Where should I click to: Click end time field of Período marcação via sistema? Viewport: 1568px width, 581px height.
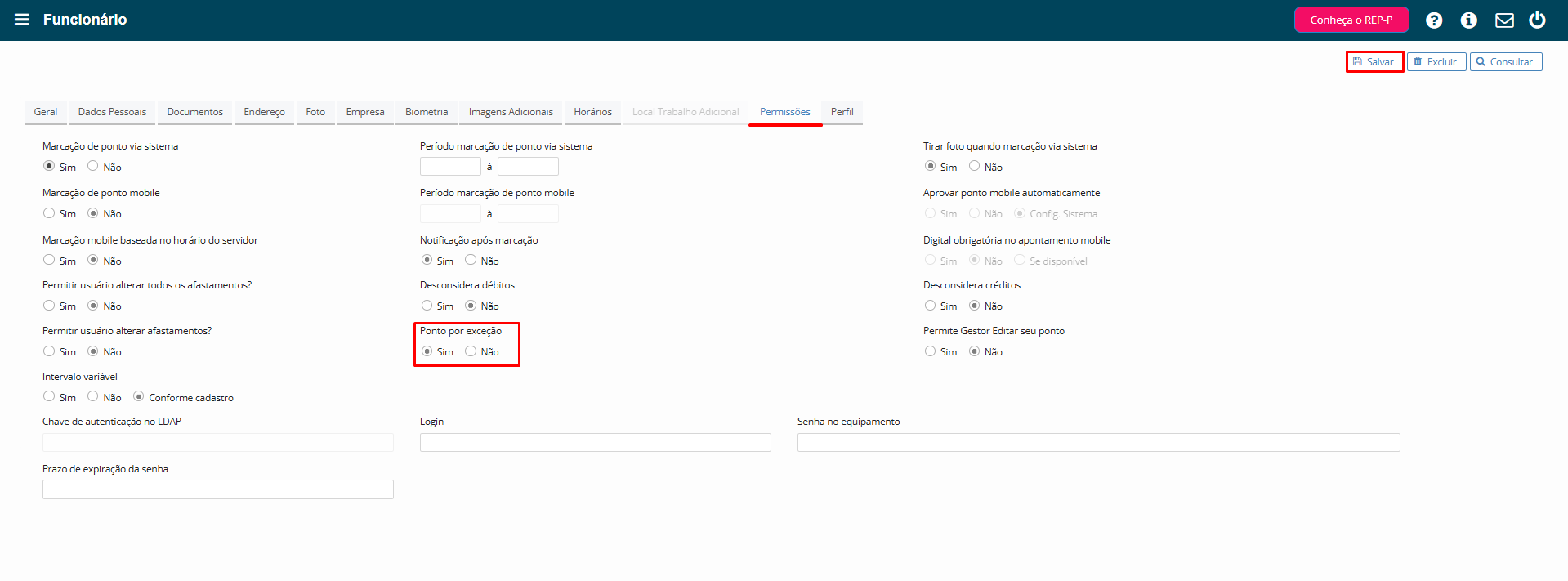coord(528,167)
